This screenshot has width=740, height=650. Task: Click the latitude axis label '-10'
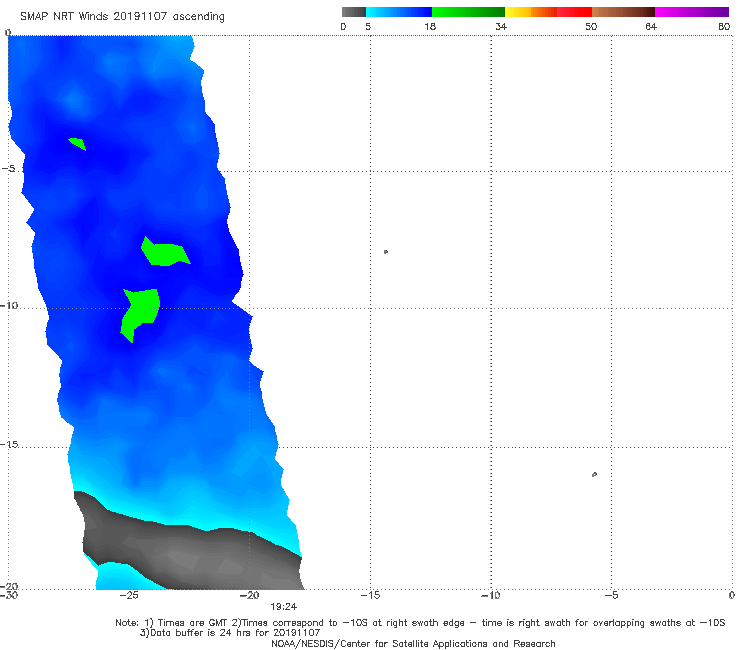click(9, 305)
